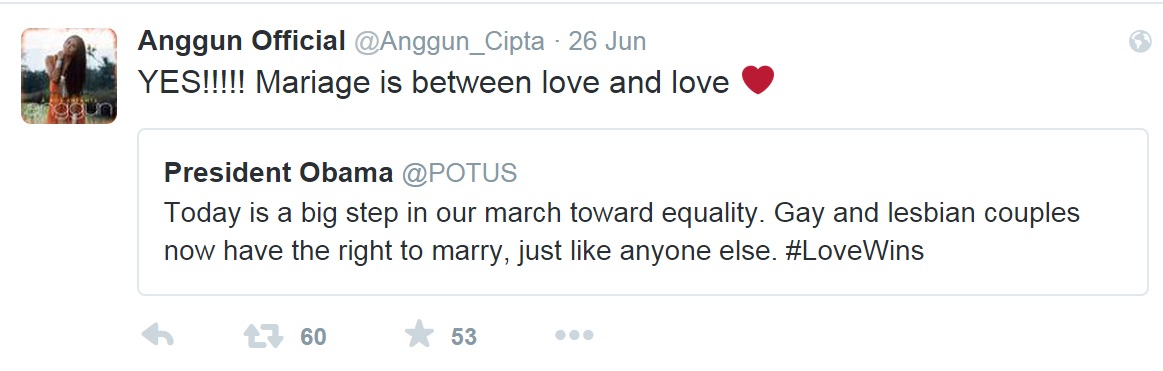This screenshot has width=1163, height=371.
Task: Click the 'YES!!!!!' text starting the tweet
Action: pos(192,82)
